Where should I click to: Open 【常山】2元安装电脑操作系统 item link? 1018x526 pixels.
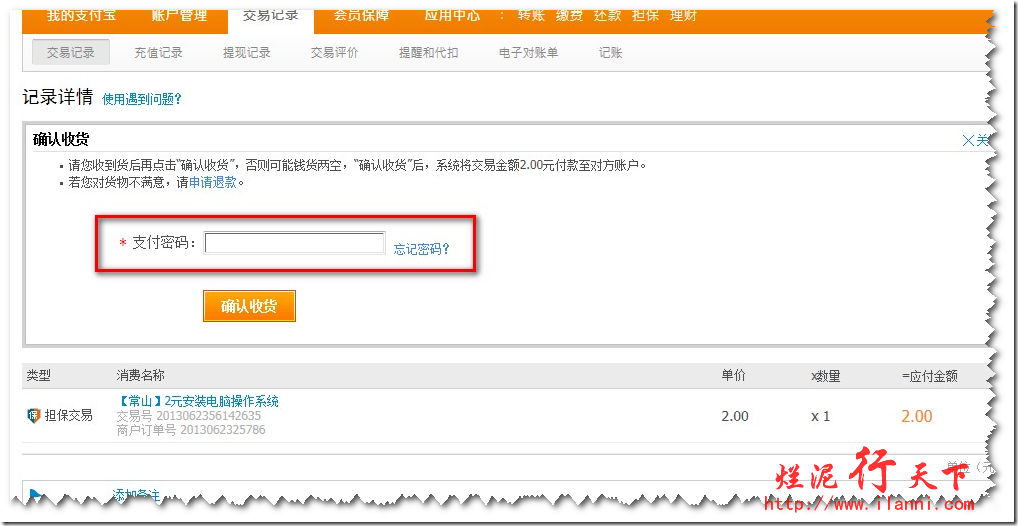pos(198,401)
